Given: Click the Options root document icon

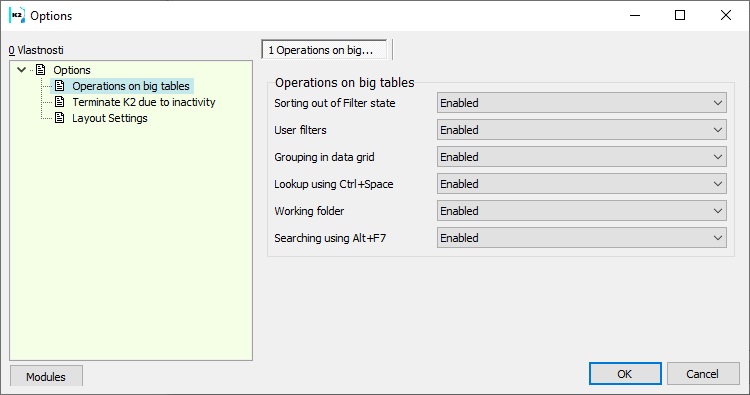Looking at the screenshot, I should click(41, 70).
